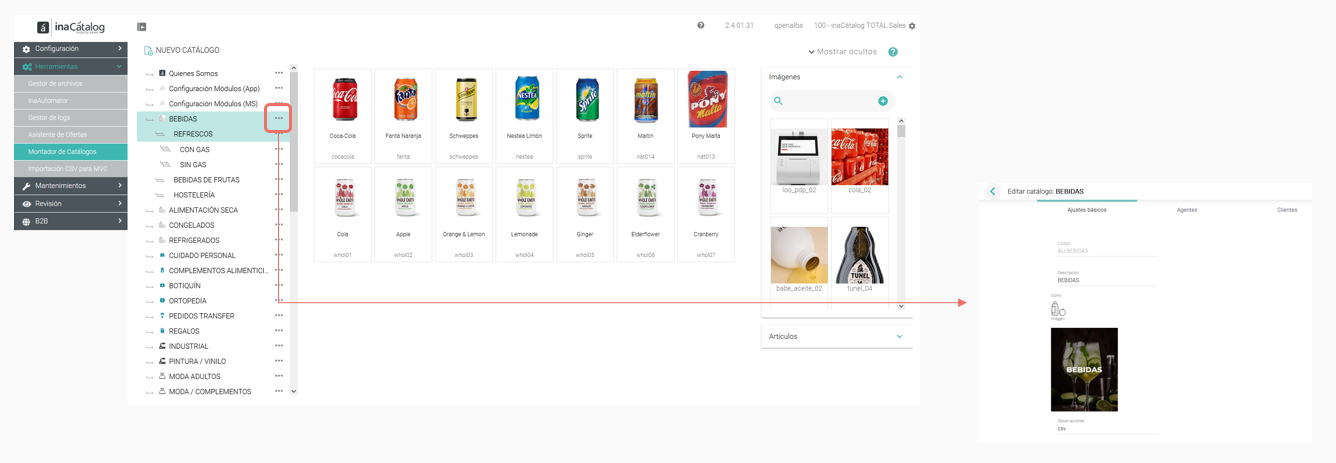Click the NUEVO CATÁLOGO document icon

(148, 50)
